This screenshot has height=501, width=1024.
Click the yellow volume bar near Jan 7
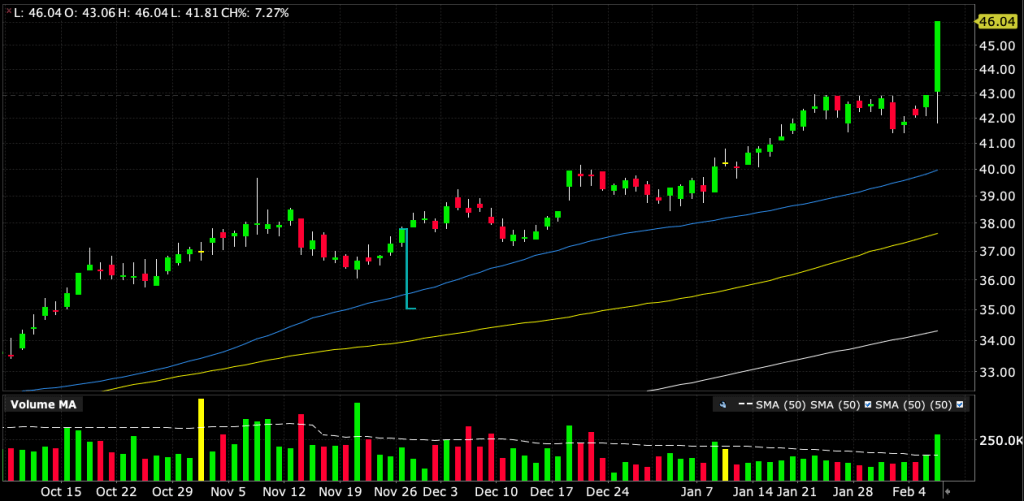point(725,464)
